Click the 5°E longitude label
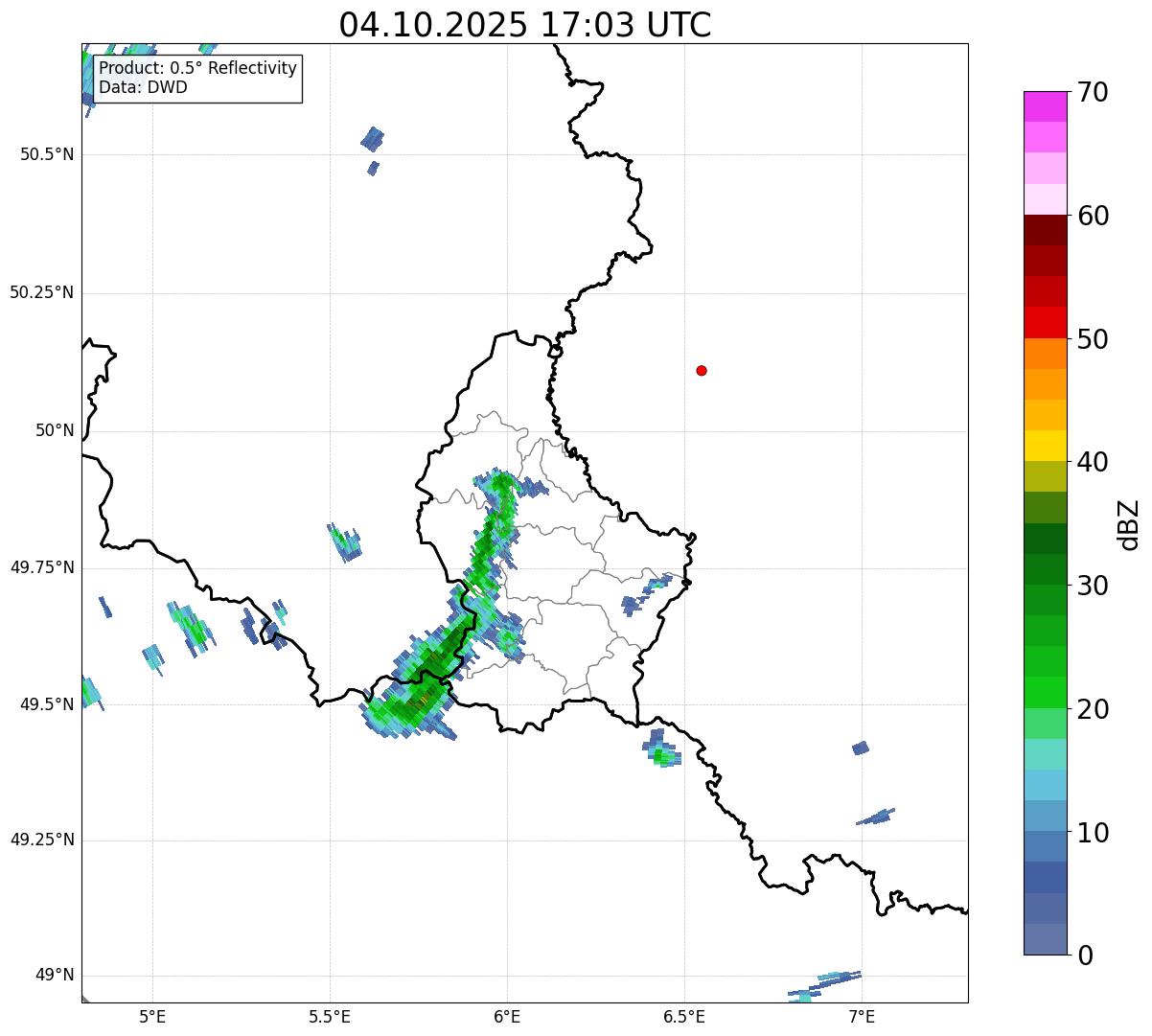 (152, 1017)
